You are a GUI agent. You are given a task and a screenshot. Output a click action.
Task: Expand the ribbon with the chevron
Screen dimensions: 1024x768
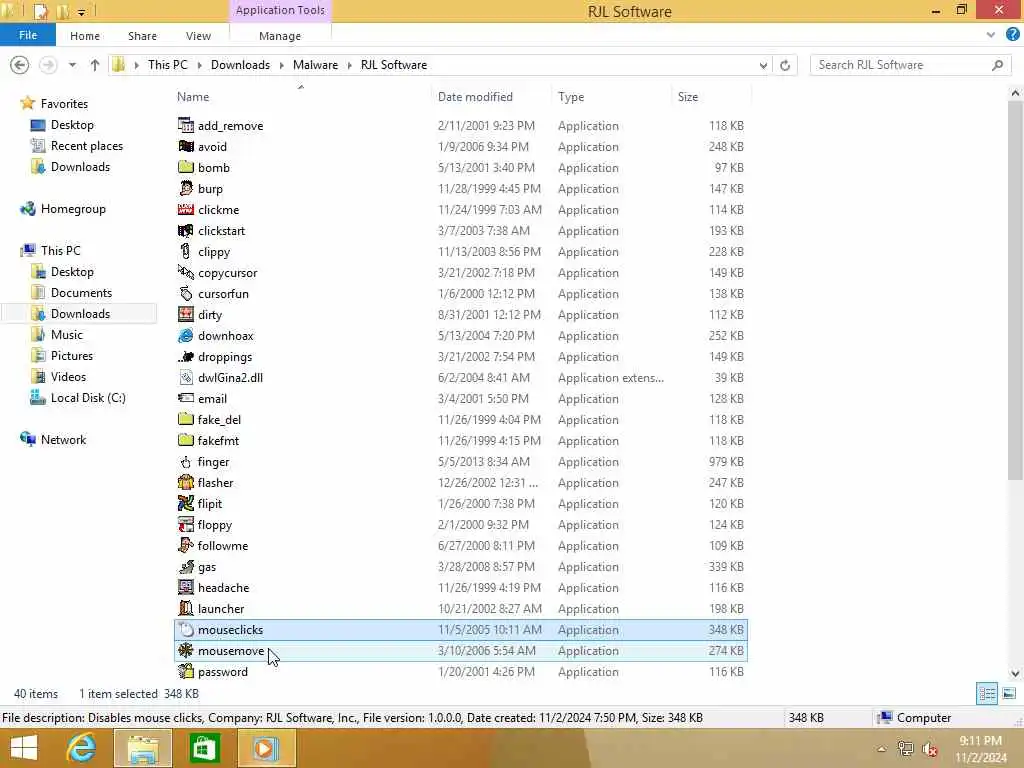click(x=991, y=35)
